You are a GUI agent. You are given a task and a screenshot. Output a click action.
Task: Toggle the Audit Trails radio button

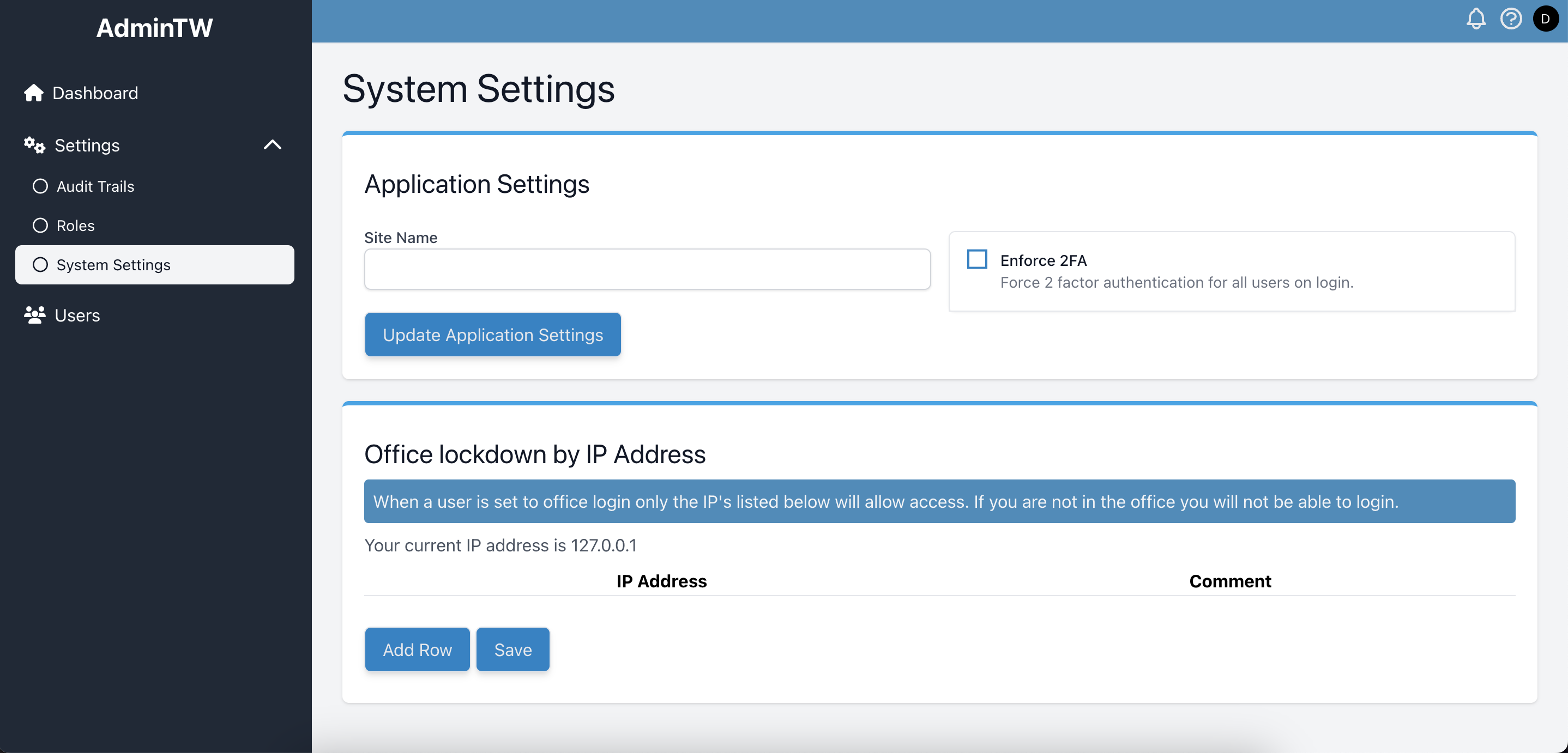click(40, 186)
